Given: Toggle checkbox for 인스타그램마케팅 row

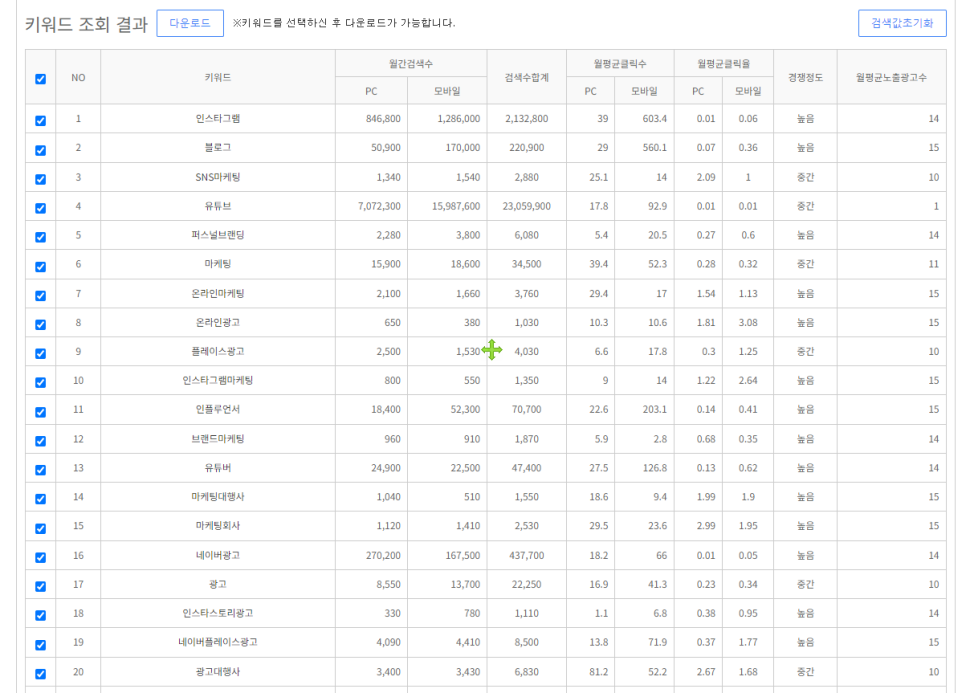Looking at the screenshot, I should tap(41, 383).
